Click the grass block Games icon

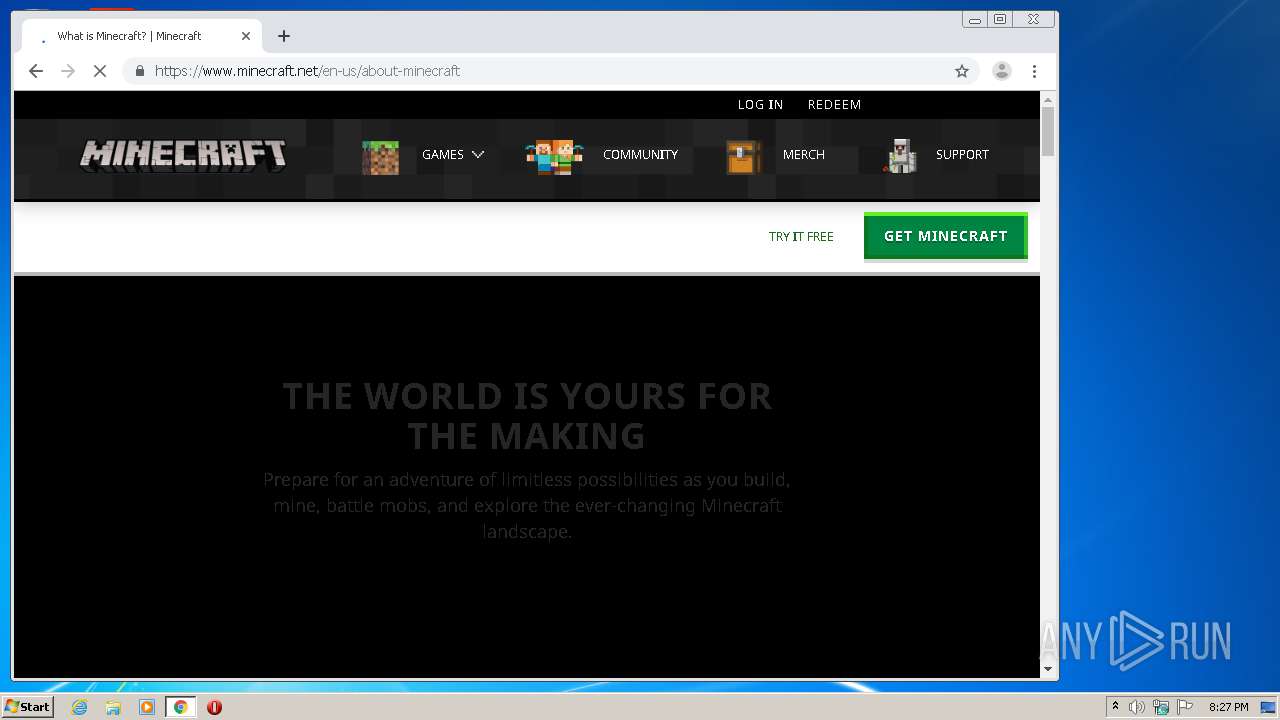pyautogui.click(x=380, y=157)
